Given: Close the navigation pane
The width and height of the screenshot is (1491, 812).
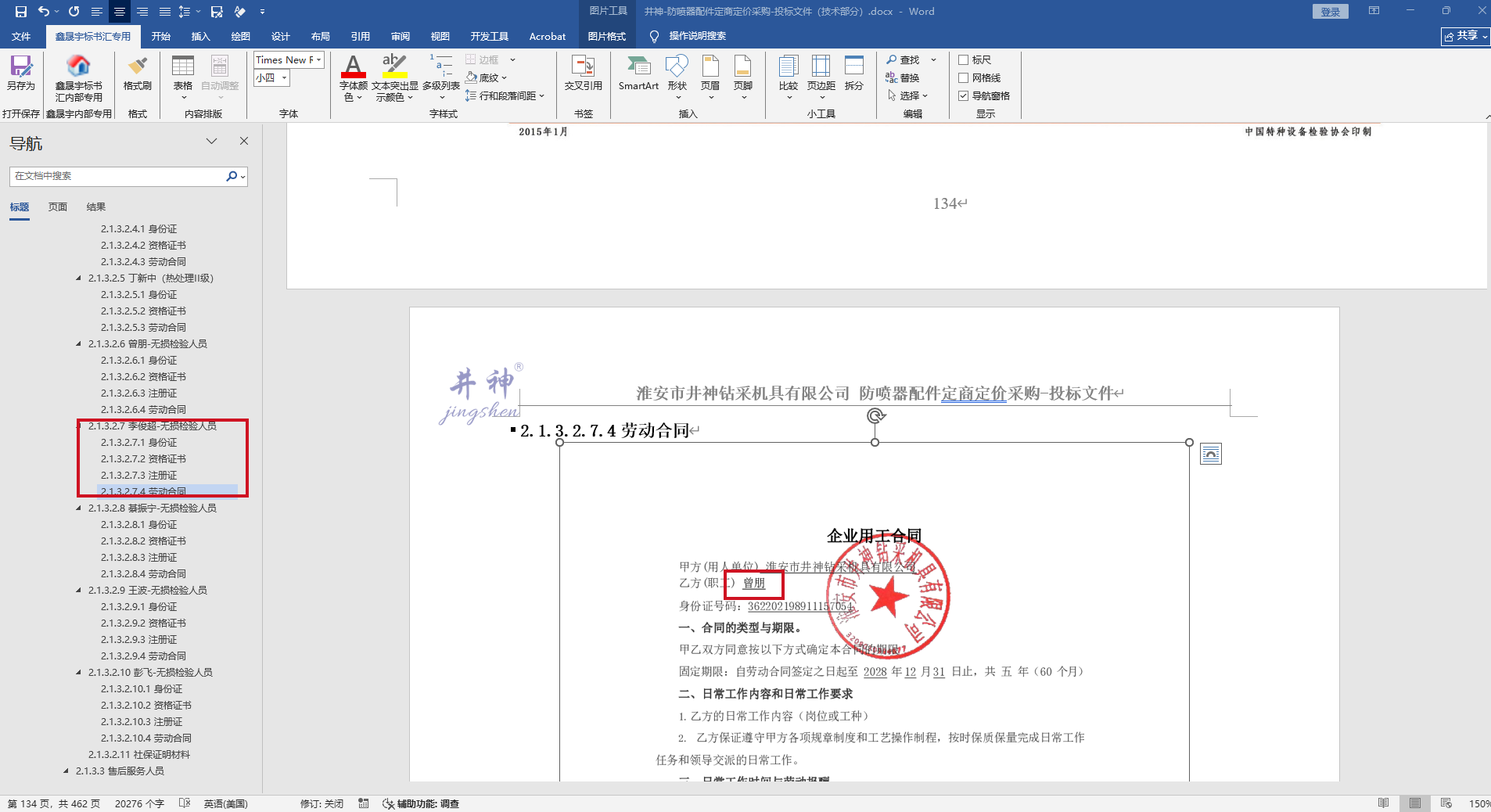Looking at the screenshot, I should tap(244, 141).
